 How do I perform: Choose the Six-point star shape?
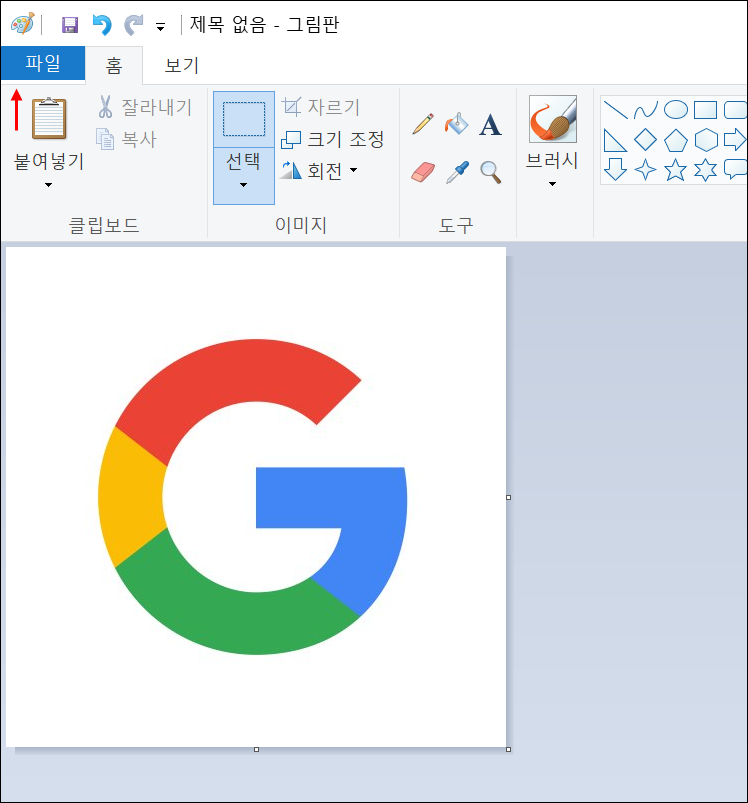(706, 170)
